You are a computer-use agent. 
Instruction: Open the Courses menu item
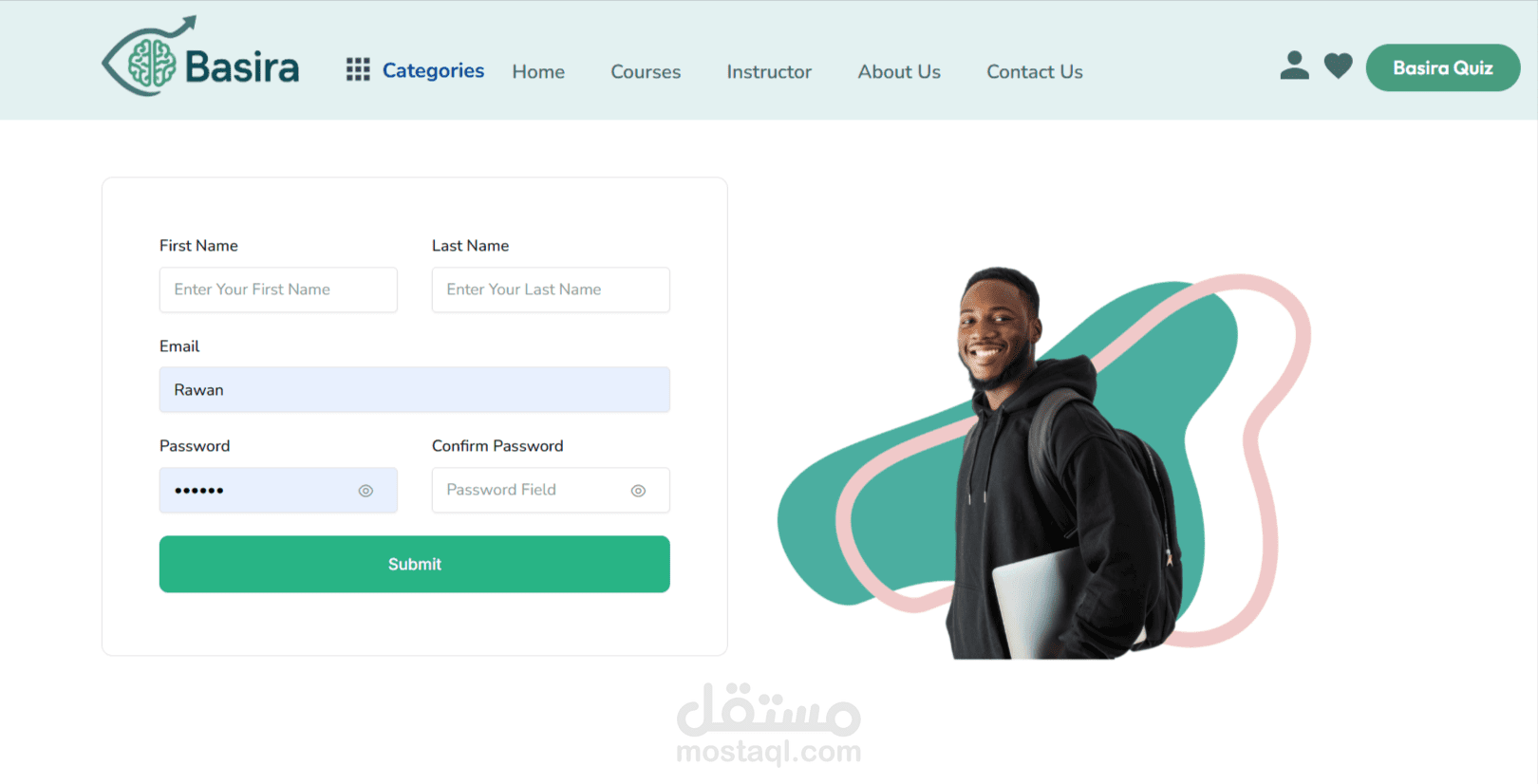coord(646,71)
